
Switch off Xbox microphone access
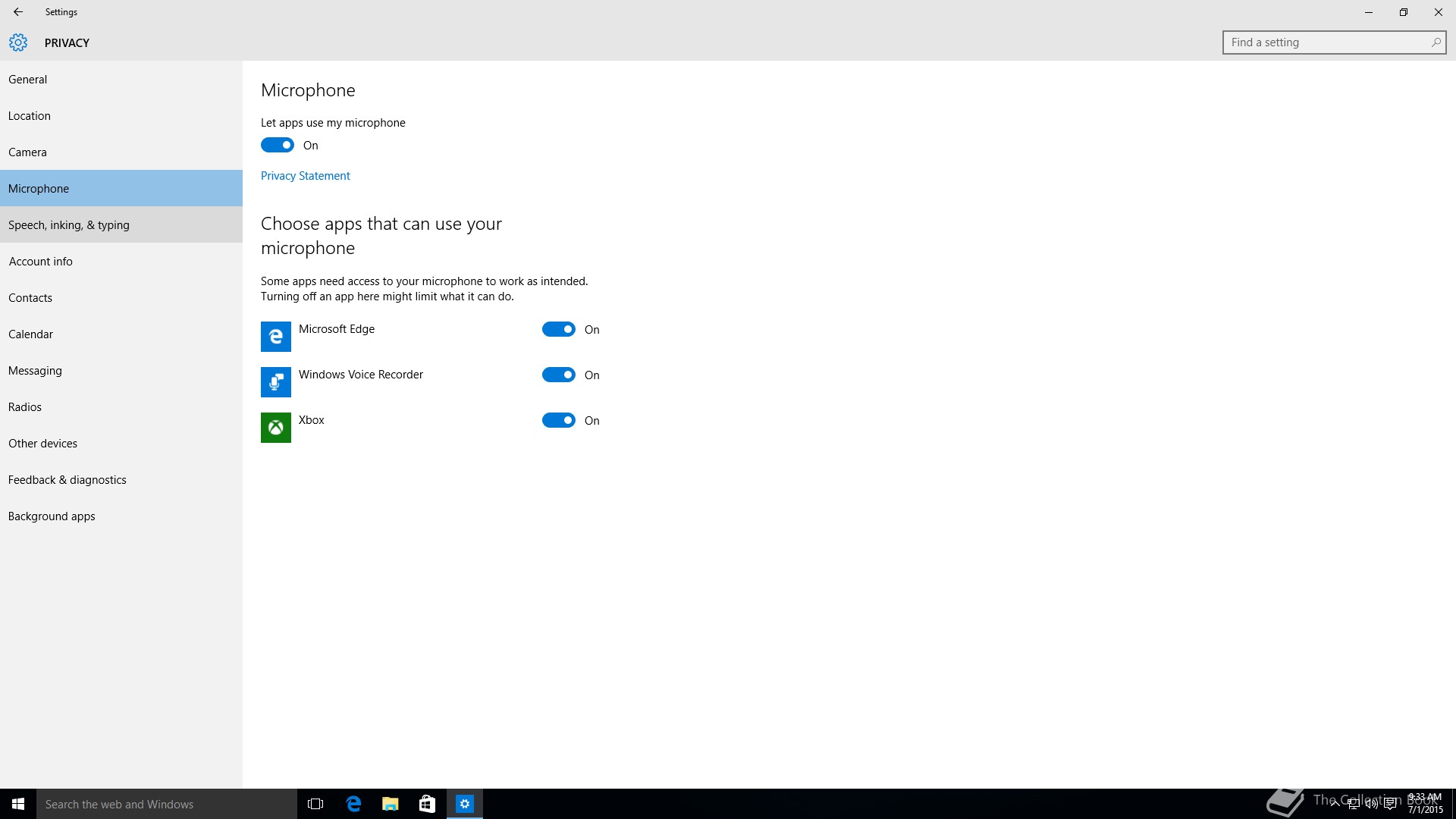coord(559,420)
